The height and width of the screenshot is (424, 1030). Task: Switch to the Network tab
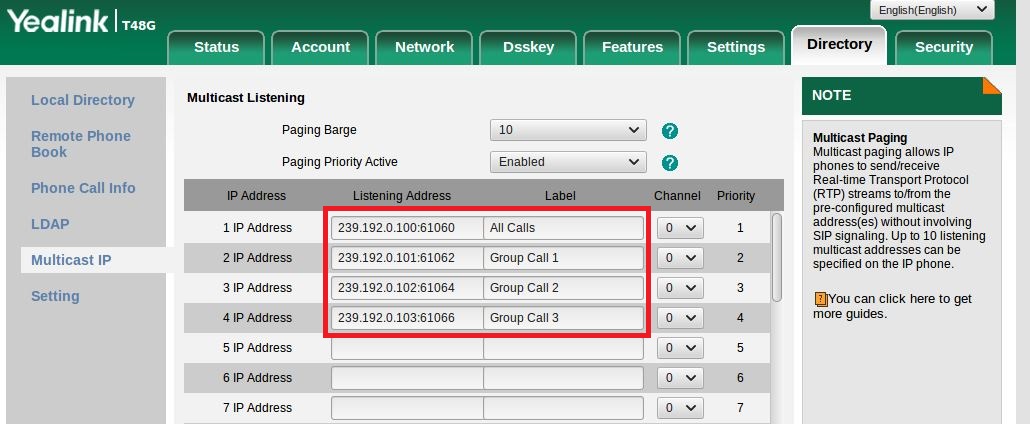point(424,47)
